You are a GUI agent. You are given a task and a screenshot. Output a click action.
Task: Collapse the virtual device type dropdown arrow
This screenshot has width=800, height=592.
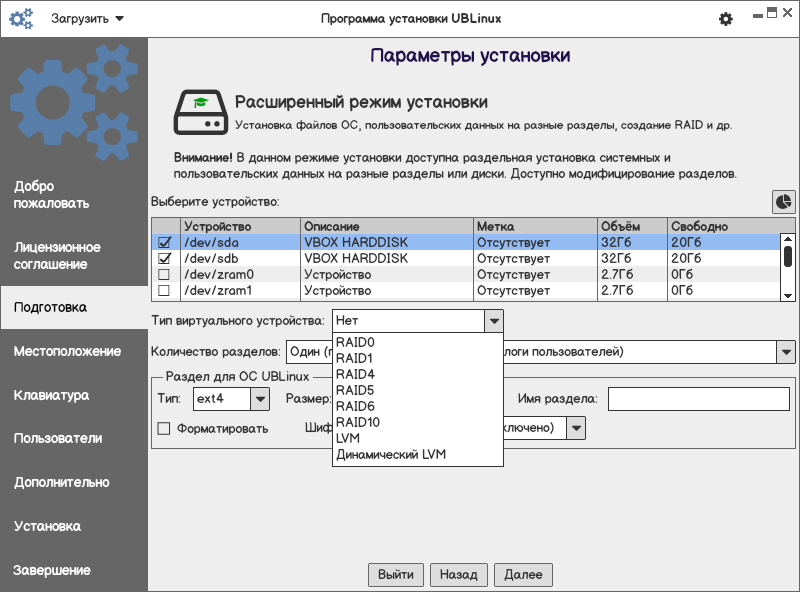pos(493,321)
